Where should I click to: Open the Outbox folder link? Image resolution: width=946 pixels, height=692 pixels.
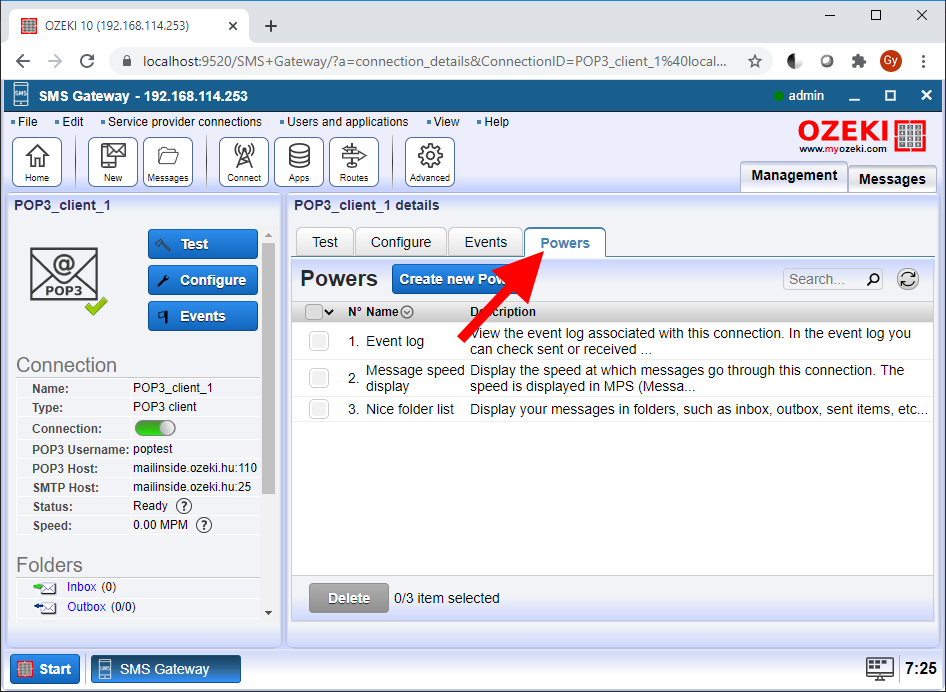point(86,607)
